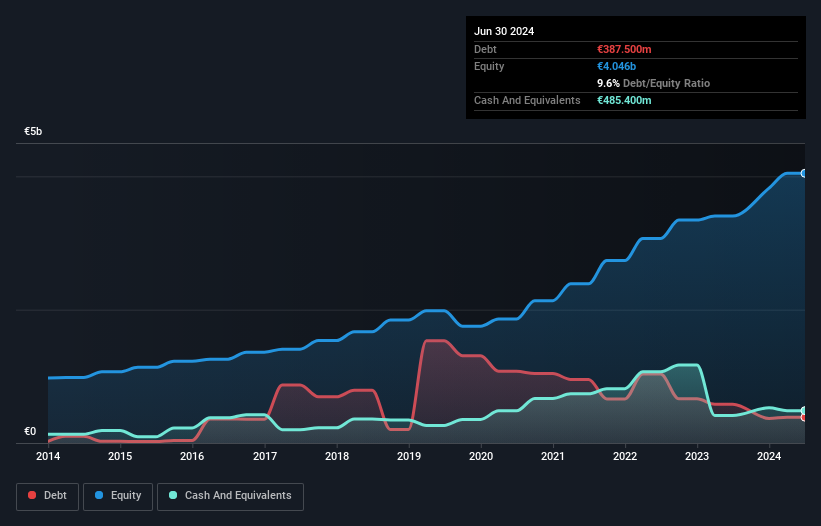The width and height of the screenshot is (821, 526).
Task: Click the €4.046b equity value
Action: (x=616, y=66)
